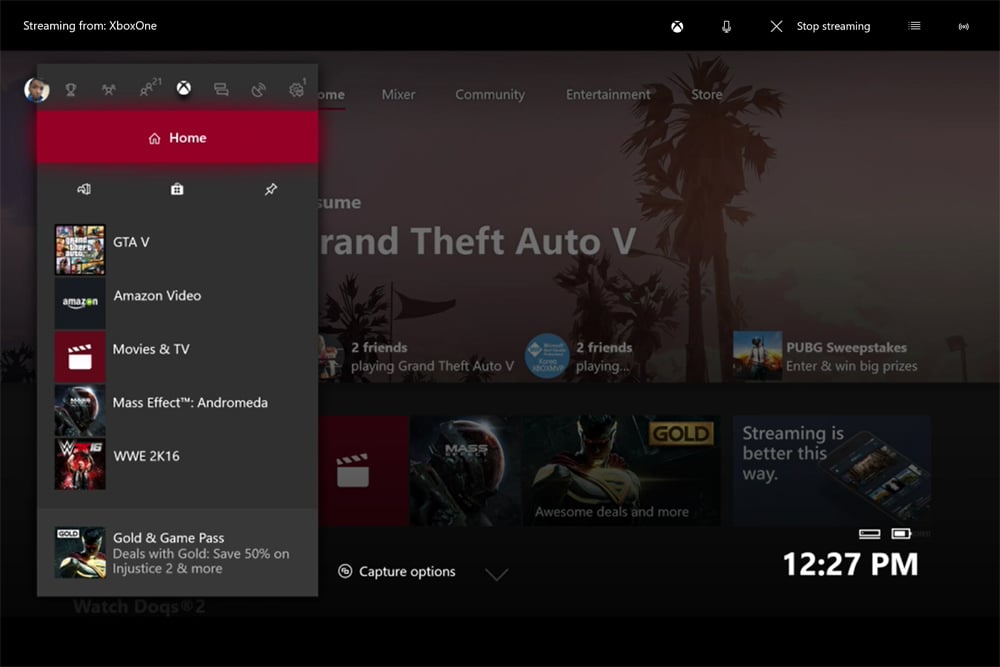The width and height of the screenshot is (1000, 667).
Task: Switch to the Mixer tab
Action: (x=398, y=94)
